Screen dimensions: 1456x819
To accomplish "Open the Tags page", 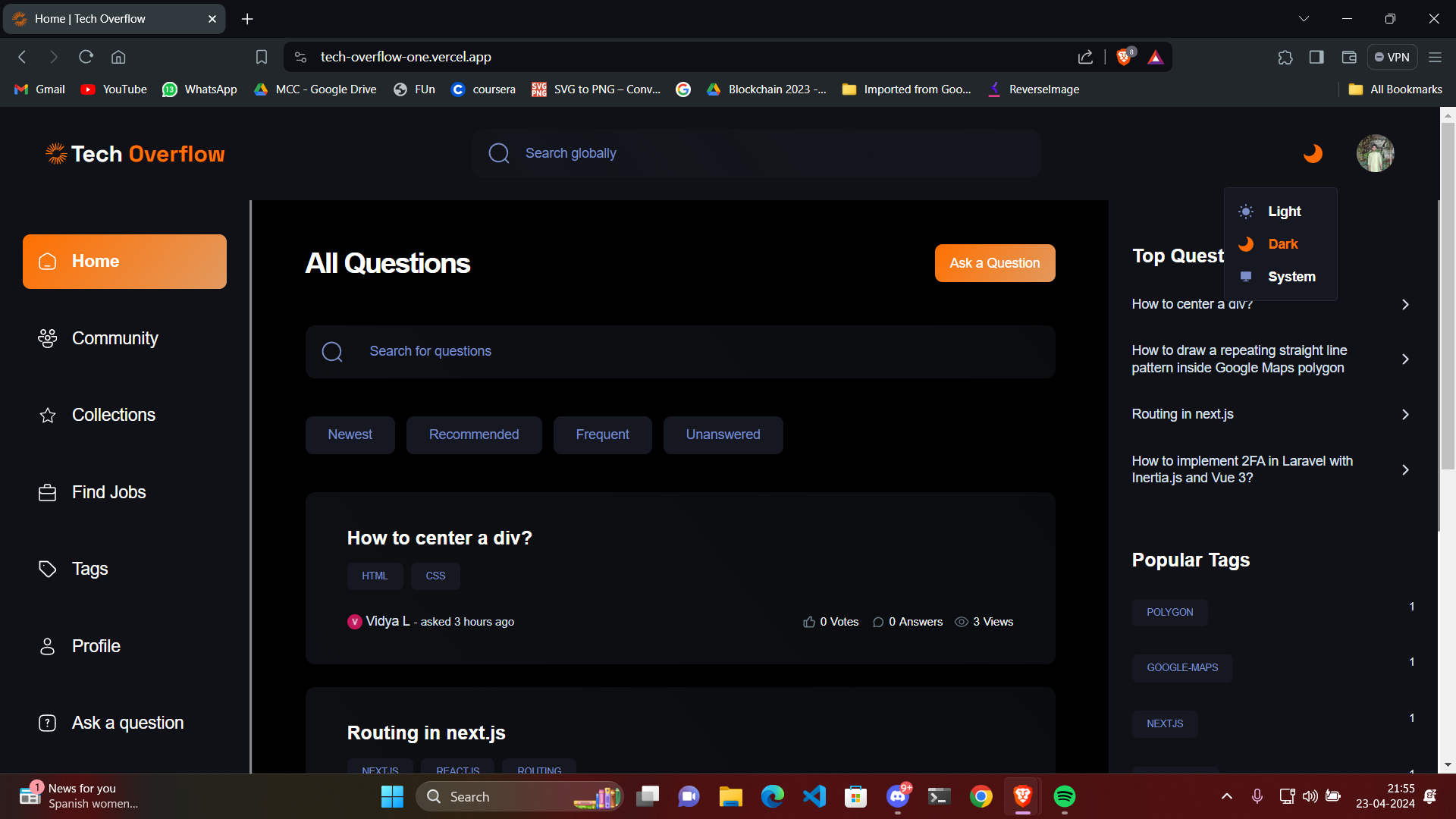I will point(89,569).
